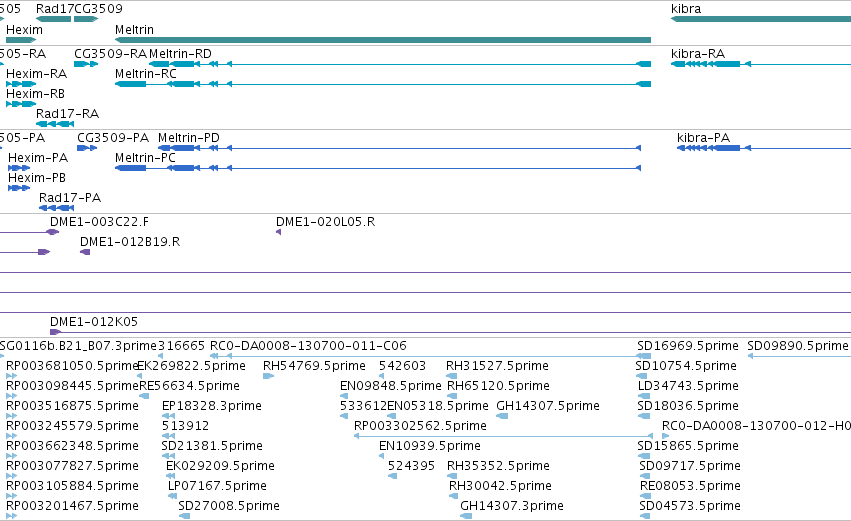Select the Hexim-PB protein label
851x521 pixels.
(x=37, y=178)
